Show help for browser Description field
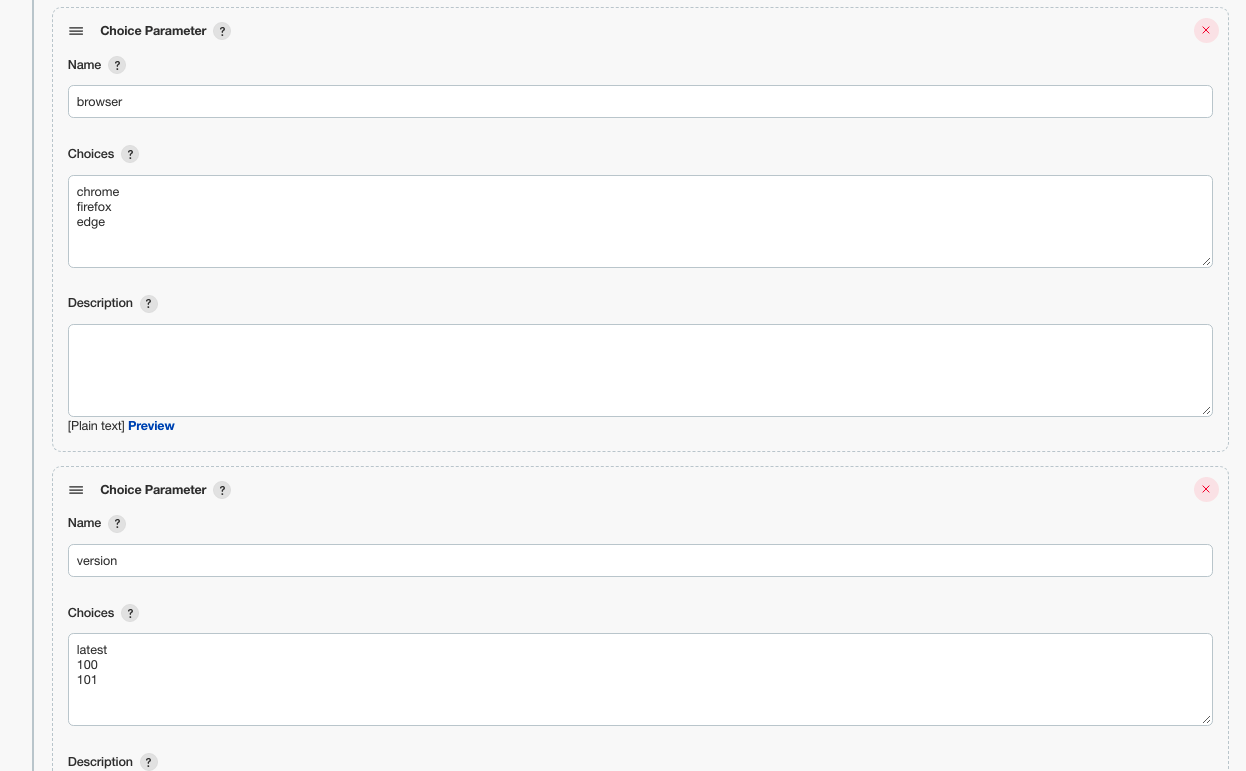 (x=149, y=303)
